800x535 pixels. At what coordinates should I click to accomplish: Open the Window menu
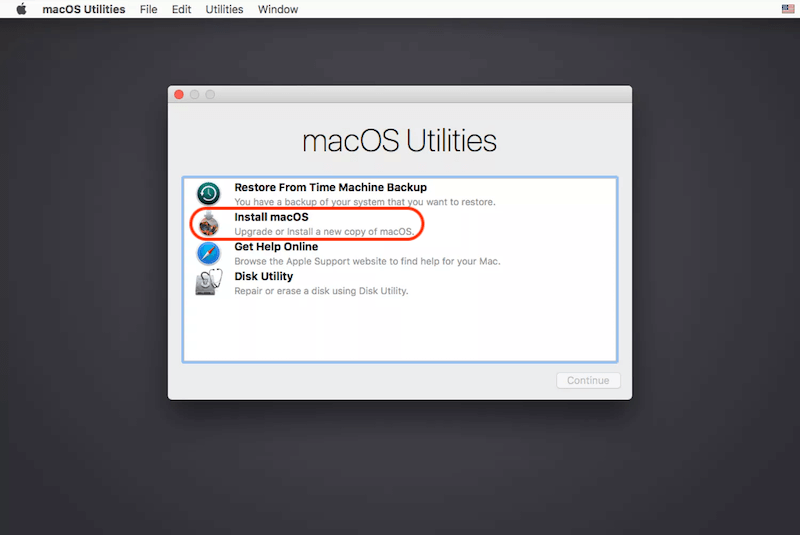(x=278, y=9)
